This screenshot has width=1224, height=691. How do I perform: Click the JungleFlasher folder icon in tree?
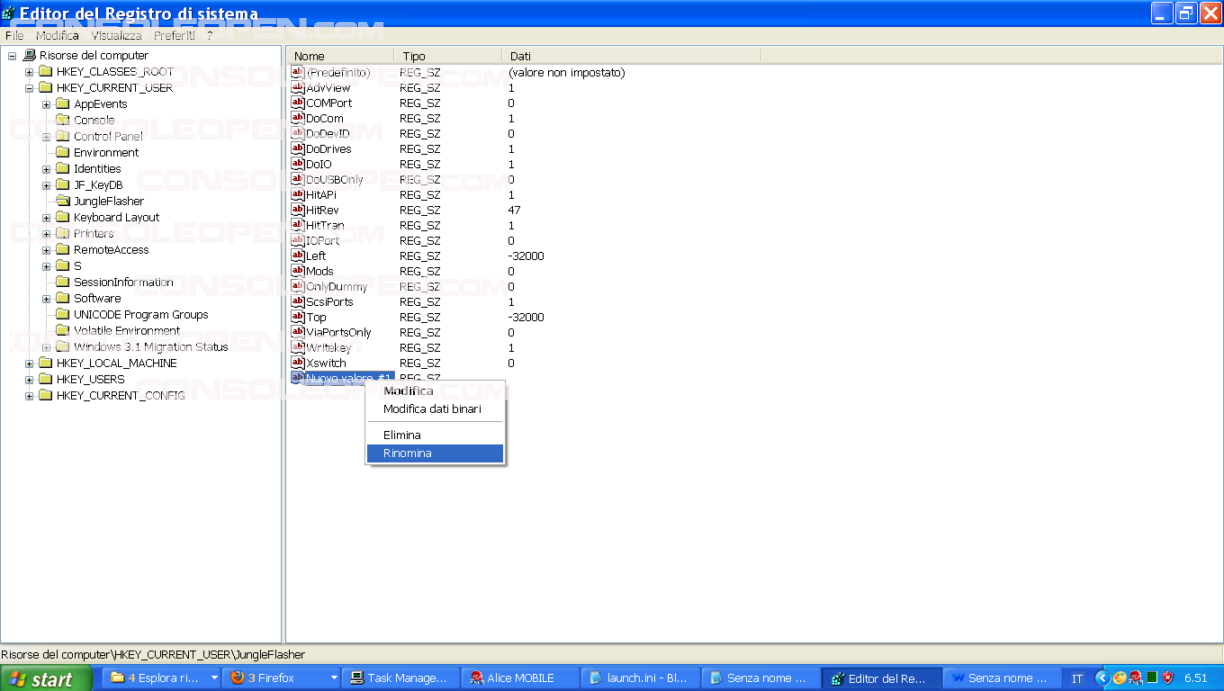coord(62,201)
